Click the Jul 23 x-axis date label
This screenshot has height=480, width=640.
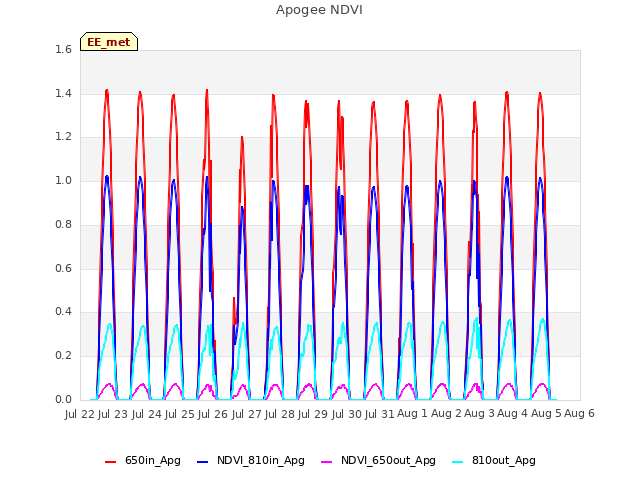pos(113,414)
